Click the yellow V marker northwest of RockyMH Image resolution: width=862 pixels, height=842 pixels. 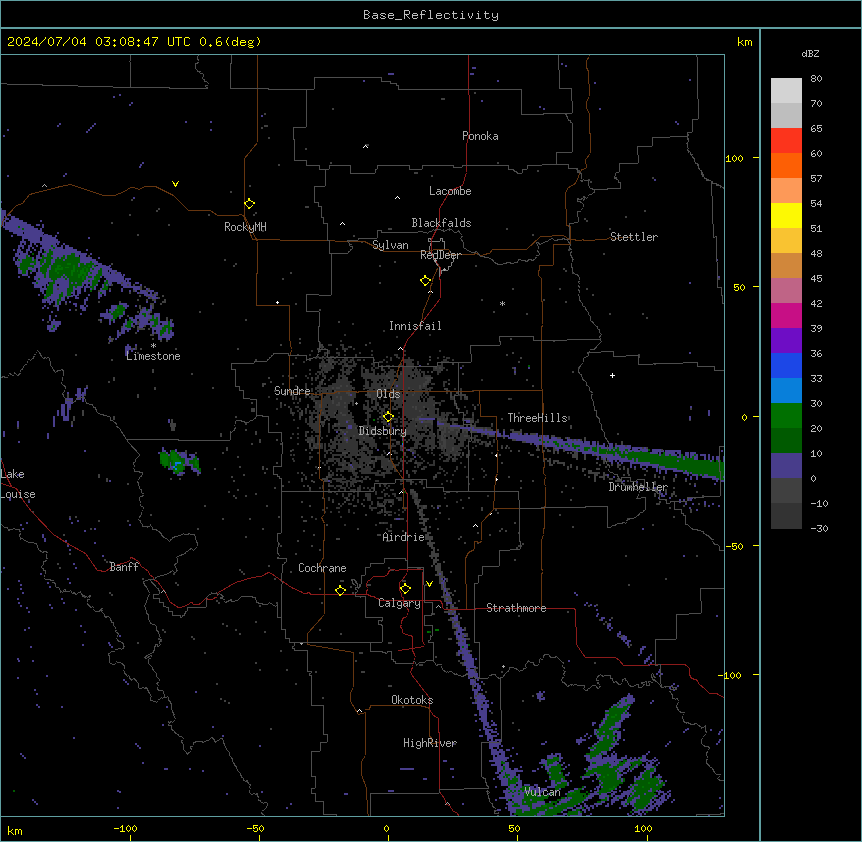(175, 184)
